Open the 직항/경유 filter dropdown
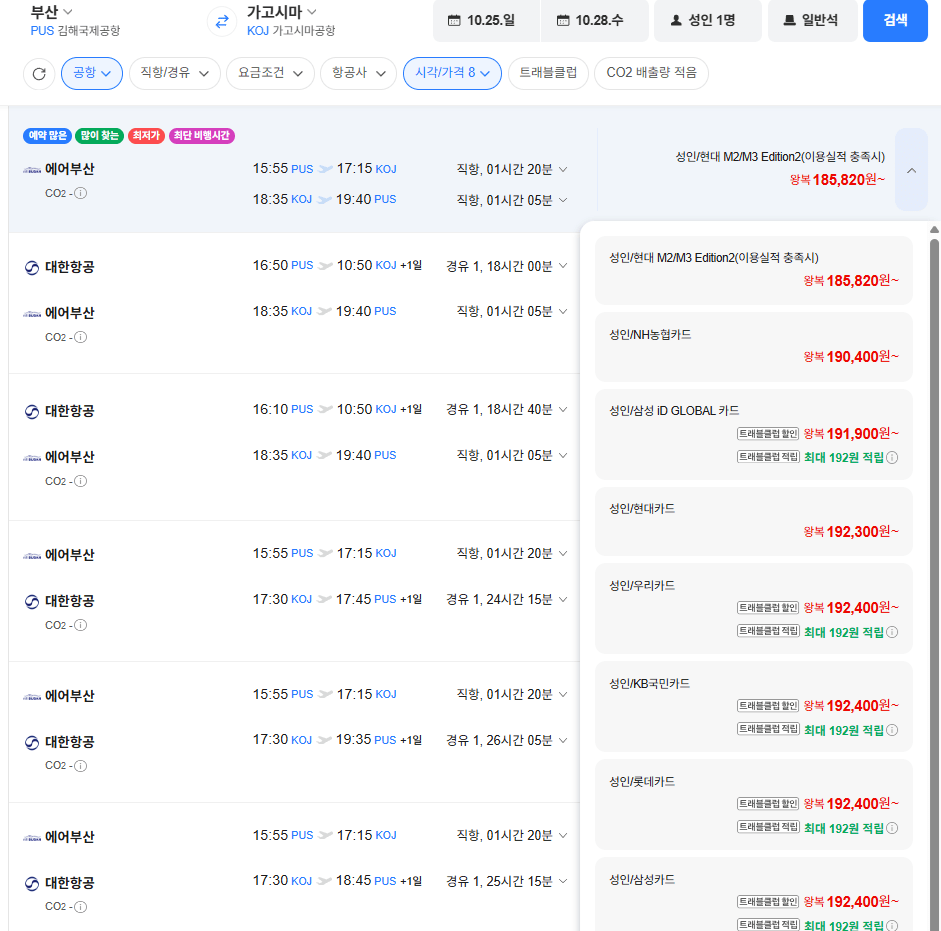 click(175, 73)
